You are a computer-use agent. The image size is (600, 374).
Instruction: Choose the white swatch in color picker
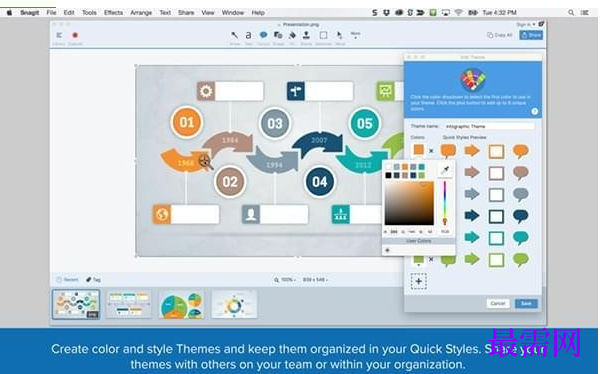388,167
